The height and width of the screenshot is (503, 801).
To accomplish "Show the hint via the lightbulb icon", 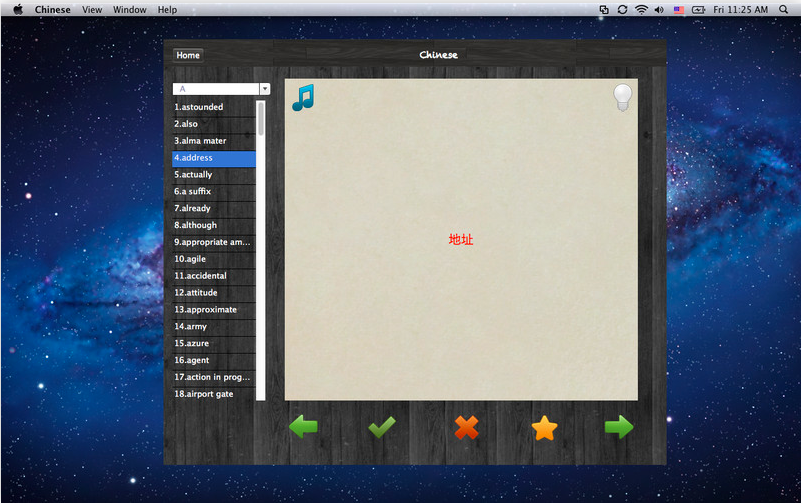I will (x=622, y=97).
